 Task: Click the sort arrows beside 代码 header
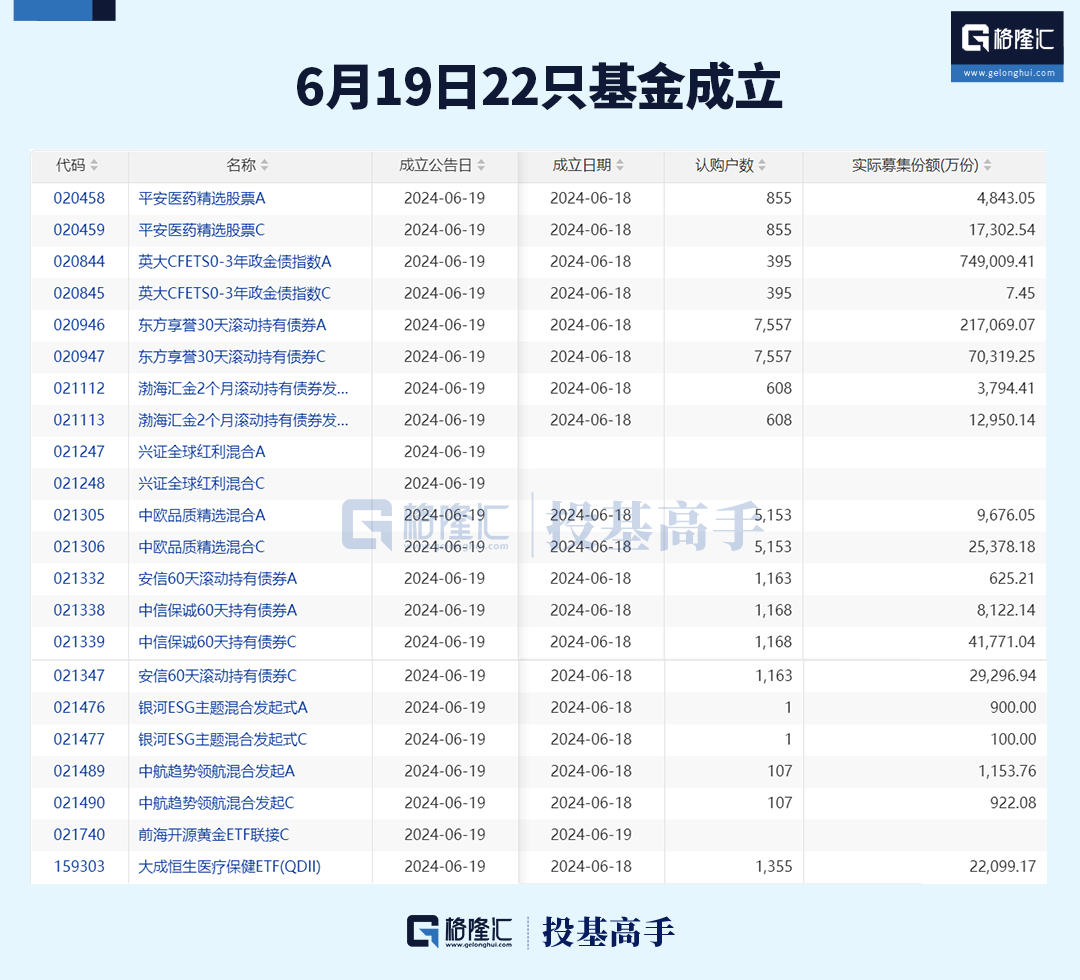(94, 166)
